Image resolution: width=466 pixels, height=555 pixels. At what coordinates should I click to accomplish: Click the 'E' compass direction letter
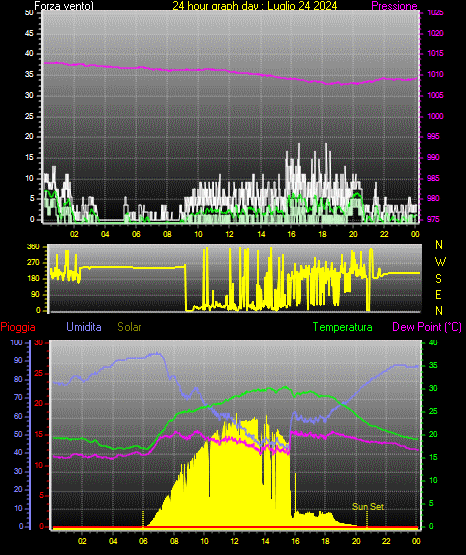click(x=438, y=294)
